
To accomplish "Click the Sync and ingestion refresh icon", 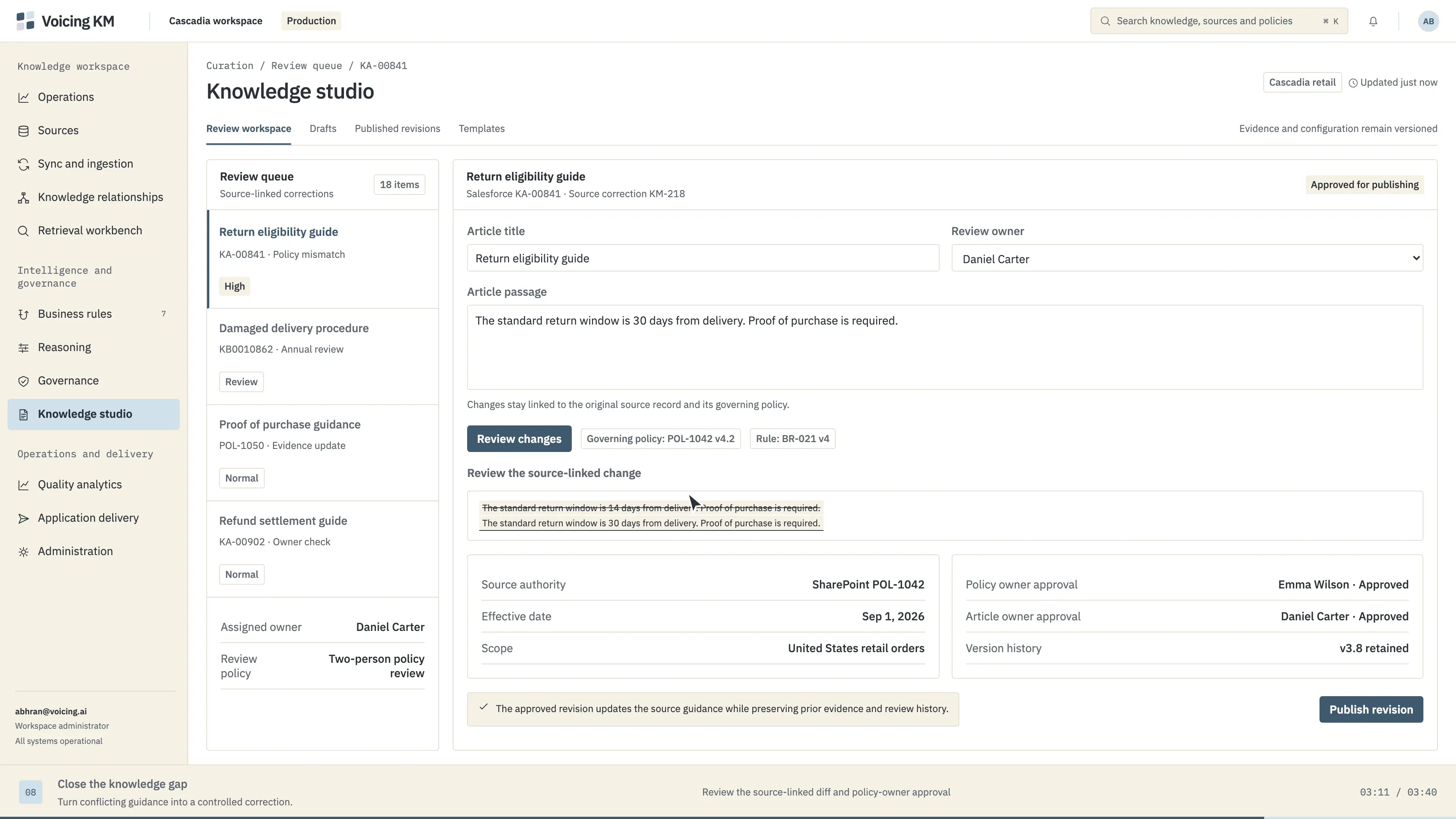I will (23, 165).
